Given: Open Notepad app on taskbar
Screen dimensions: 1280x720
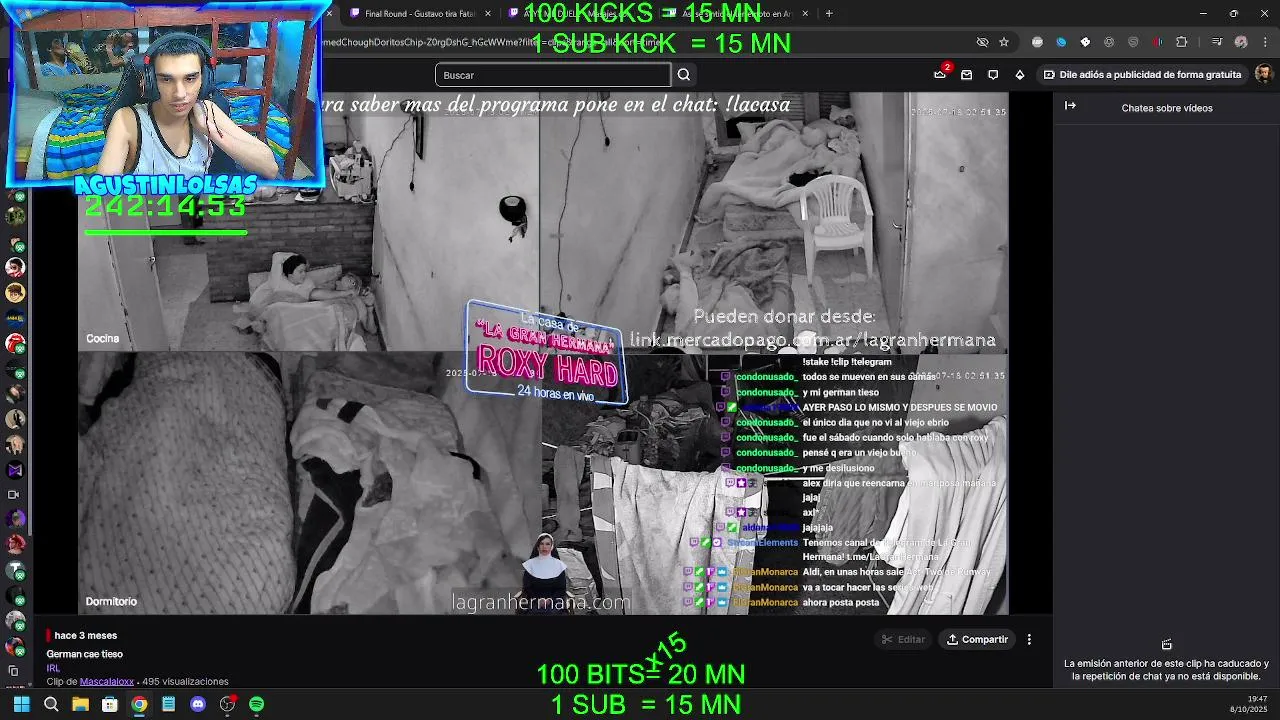Looking at the screenshot, I should pyautogui.click(x=168, y=704).
